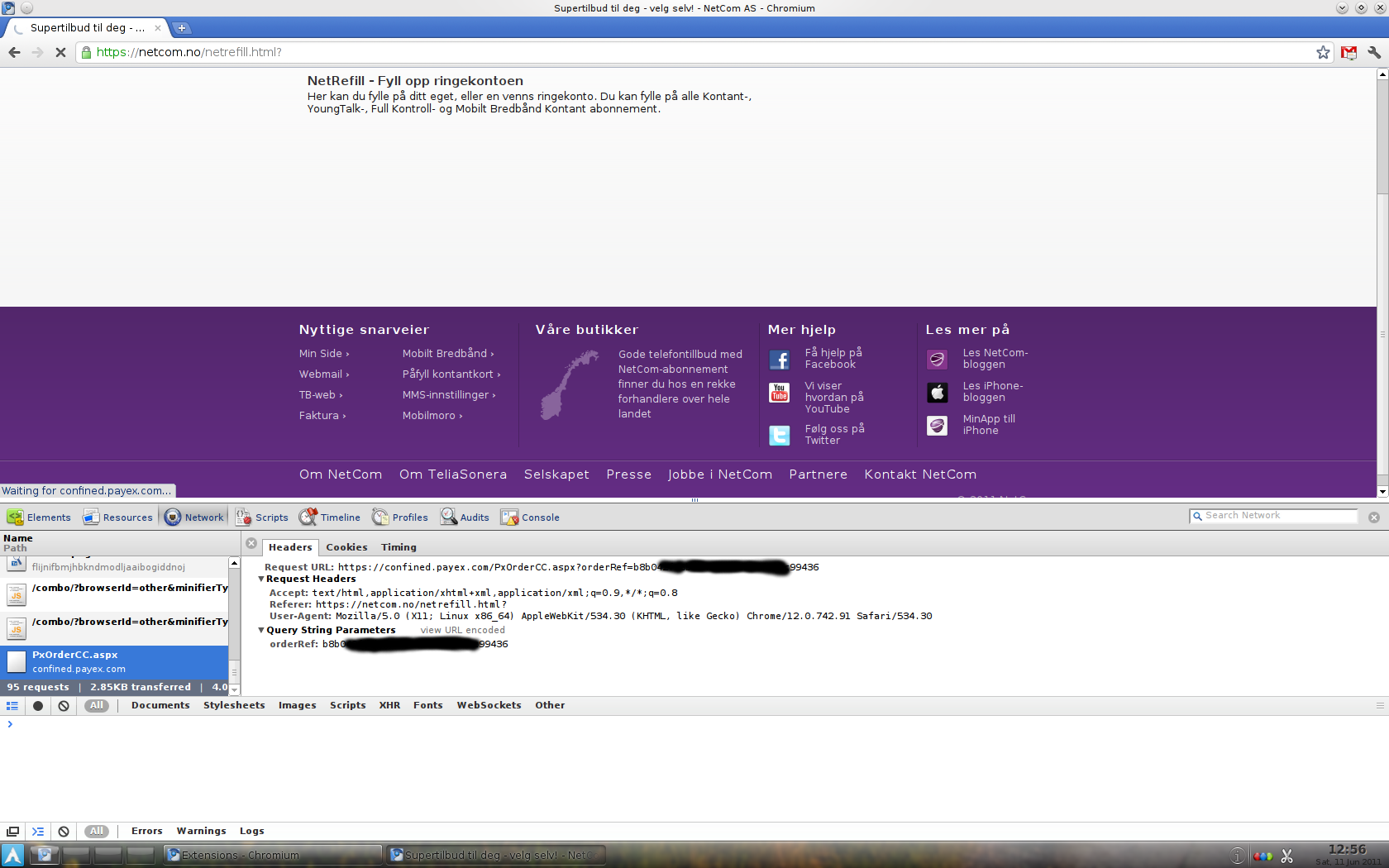
Task: Dock DevTools with the bottom-left icon
Action: click(x=12, y=832)
